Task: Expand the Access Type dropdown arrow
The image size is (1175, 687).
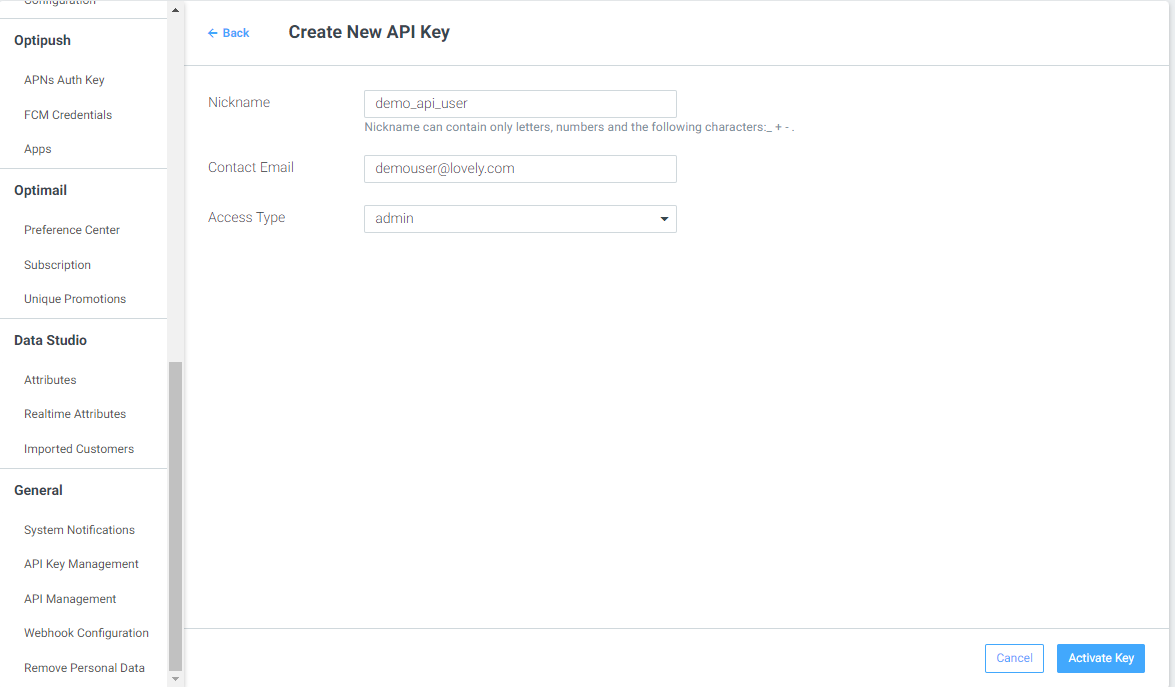Action: 664,219
